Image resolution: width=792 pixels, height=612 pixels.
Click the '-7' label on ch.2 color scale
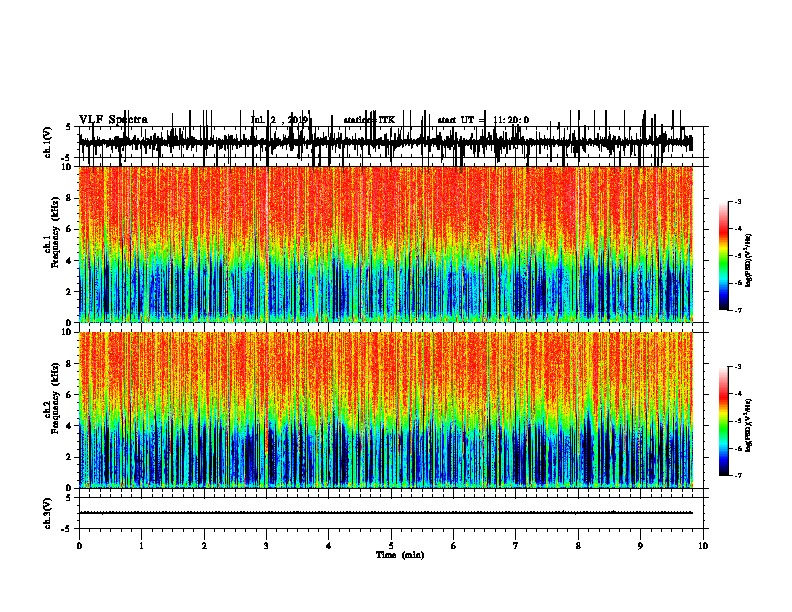click(737, 476)
